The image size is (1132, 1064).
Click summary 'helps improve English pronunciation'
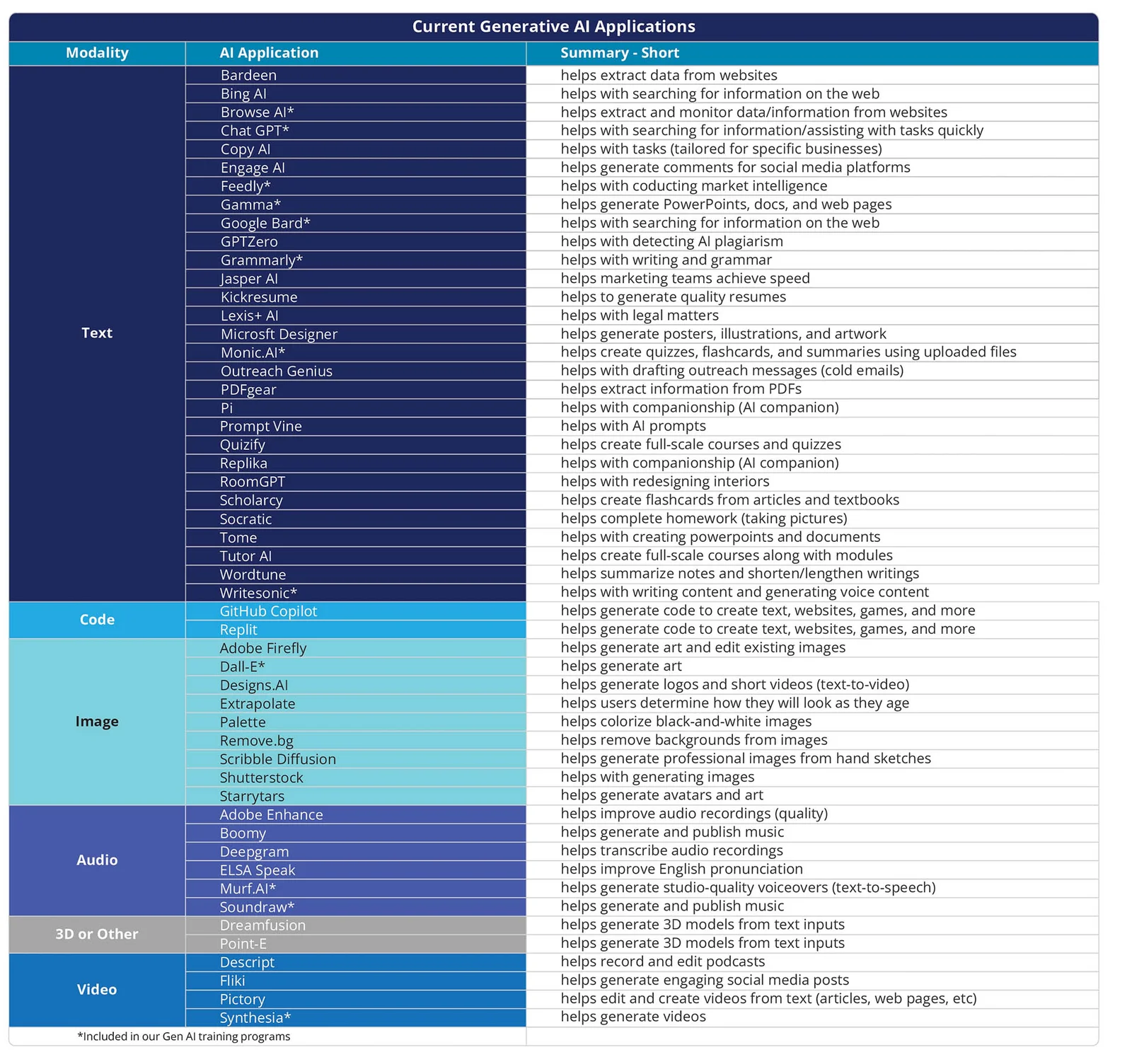681,869
